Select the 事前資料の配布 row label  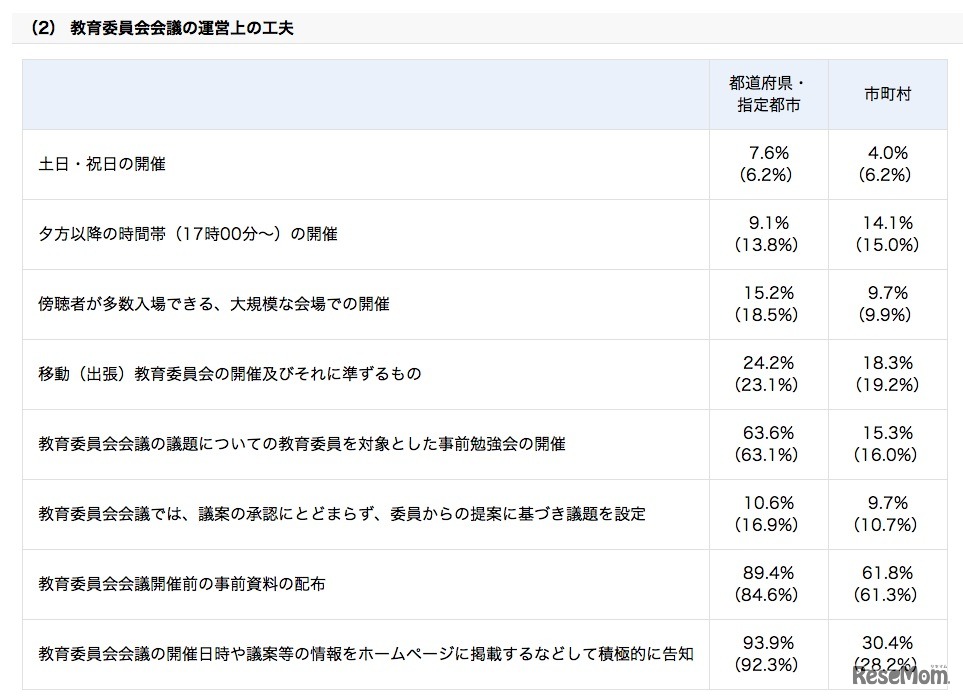pos(182,583)
